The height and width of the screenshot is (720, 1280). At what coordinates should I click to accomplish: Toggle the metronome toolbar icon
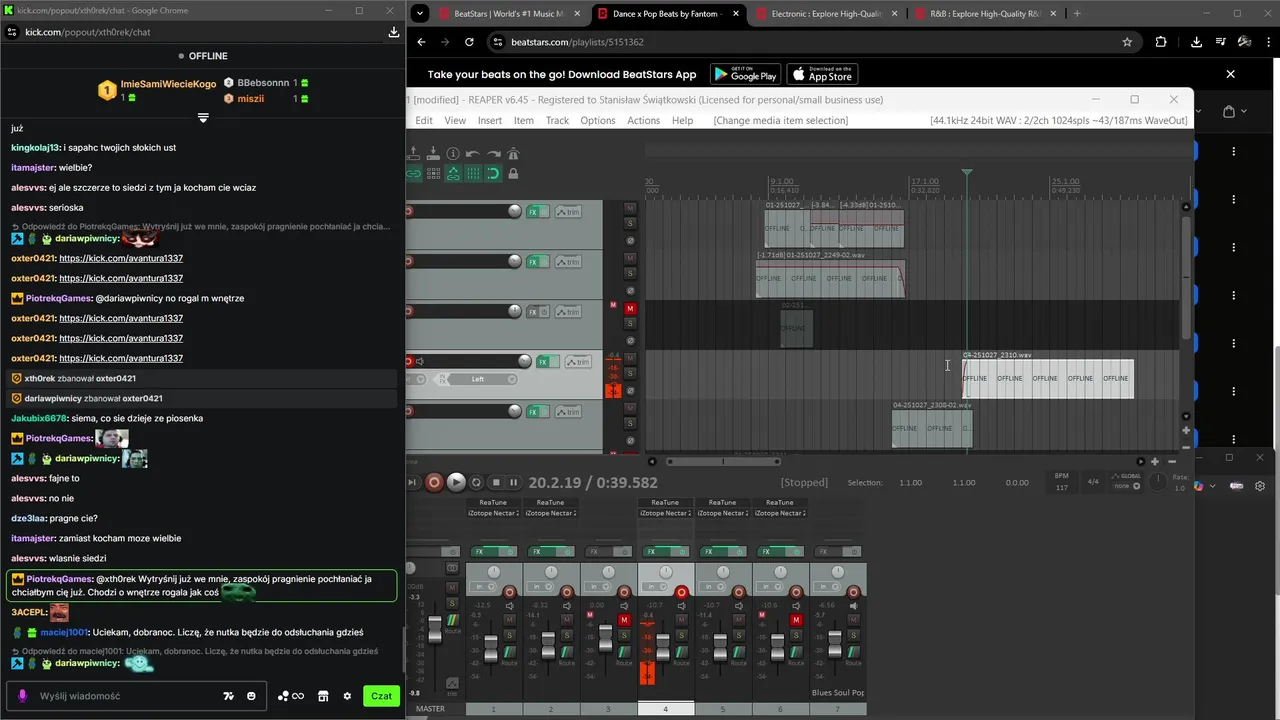513,153
